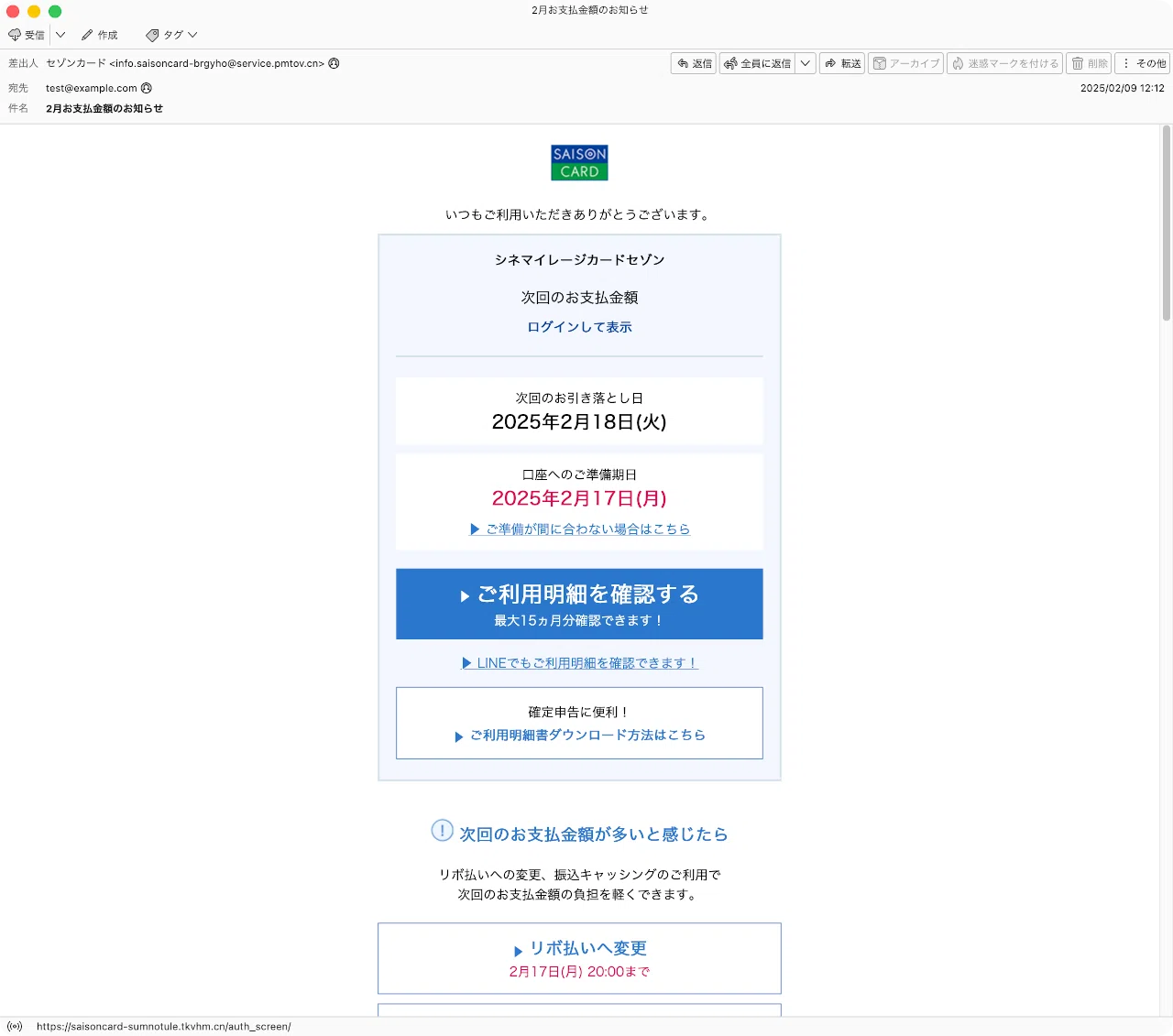Click the heading 次回のお支払金額が多いと感じたら
Viewport: 1173px width, 1036px height.
pos(593,834)
